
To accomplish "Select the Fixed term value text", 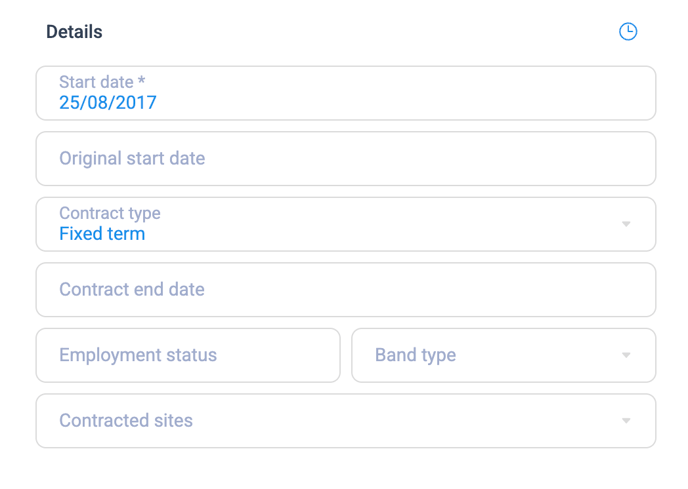I will pos(102,234).
